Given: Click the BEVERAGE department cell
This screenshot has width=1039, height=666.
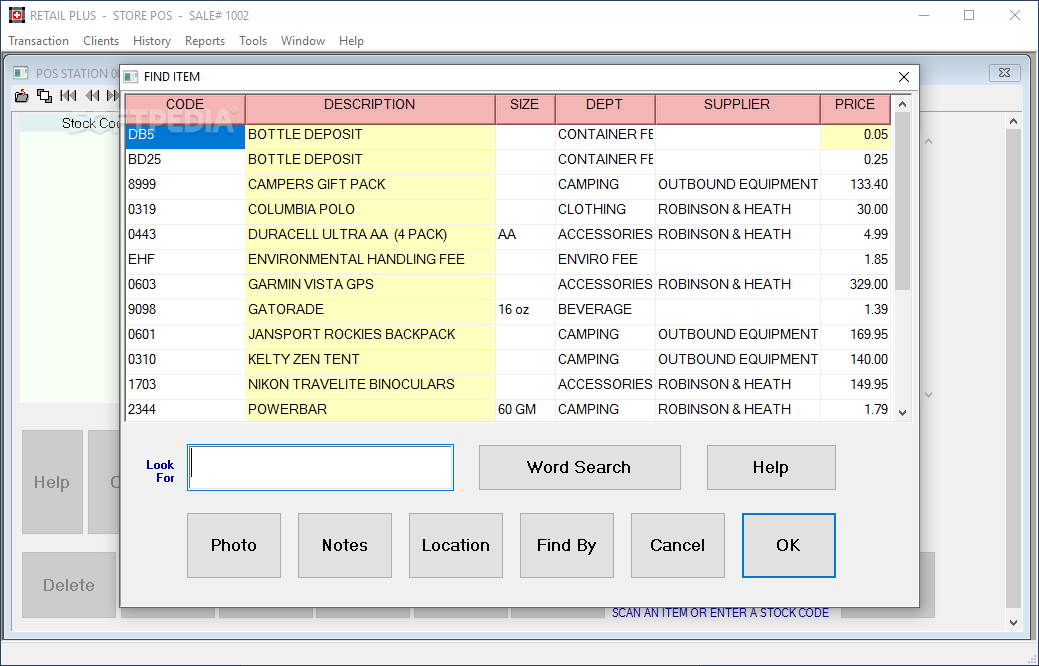Looking at the screenshot, I should point(605,309).
